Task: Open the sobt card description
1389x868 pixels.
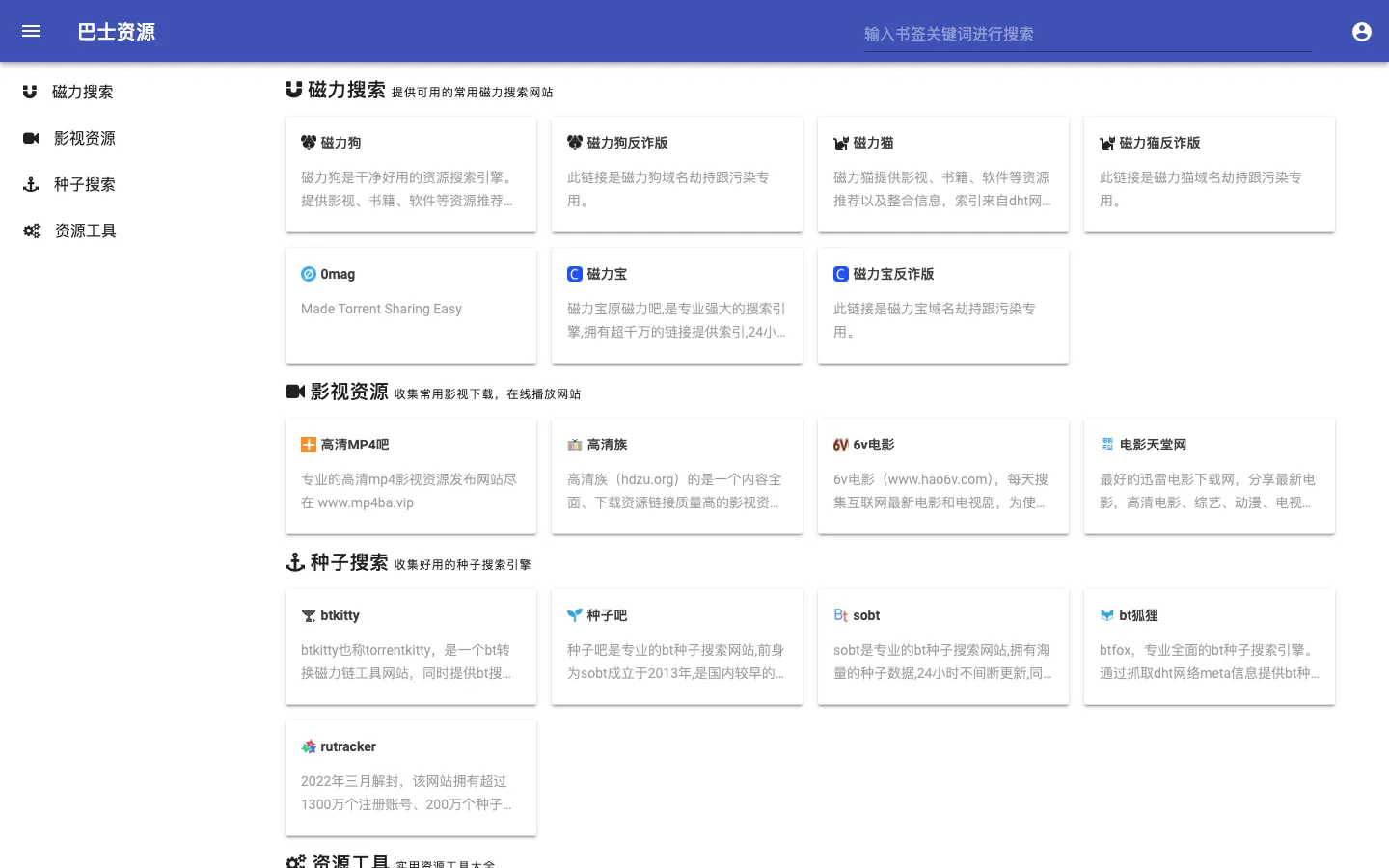Action: click(x=943, y=662)
